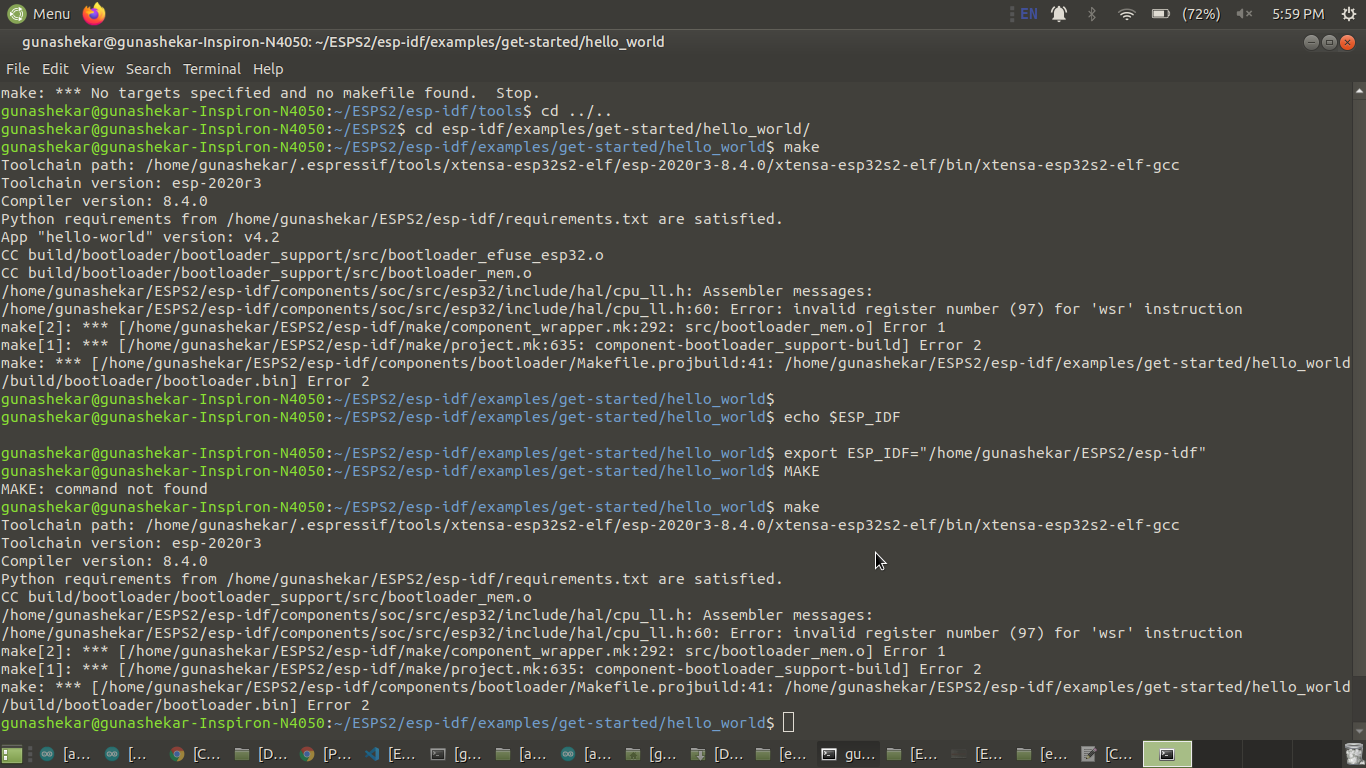The height and width of the screenshot is (768, 1366).
Task: Click the 'cd esp-idf/examples/get-started/hello_world/' command
Action: point(612,129)
